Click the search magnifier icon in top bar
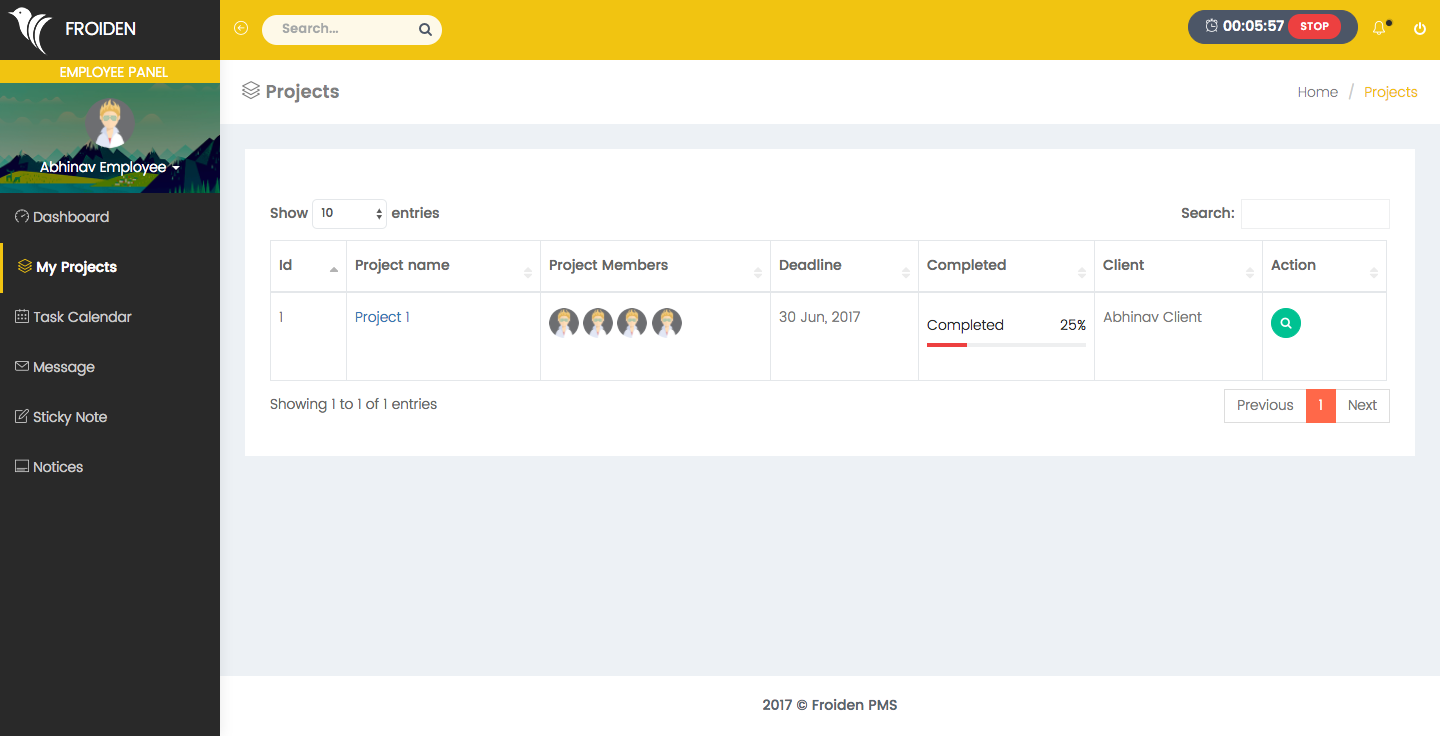Image resolution: width=1440 pixels, height=736 pixels. pyautogui.click(x=425, y=29)
